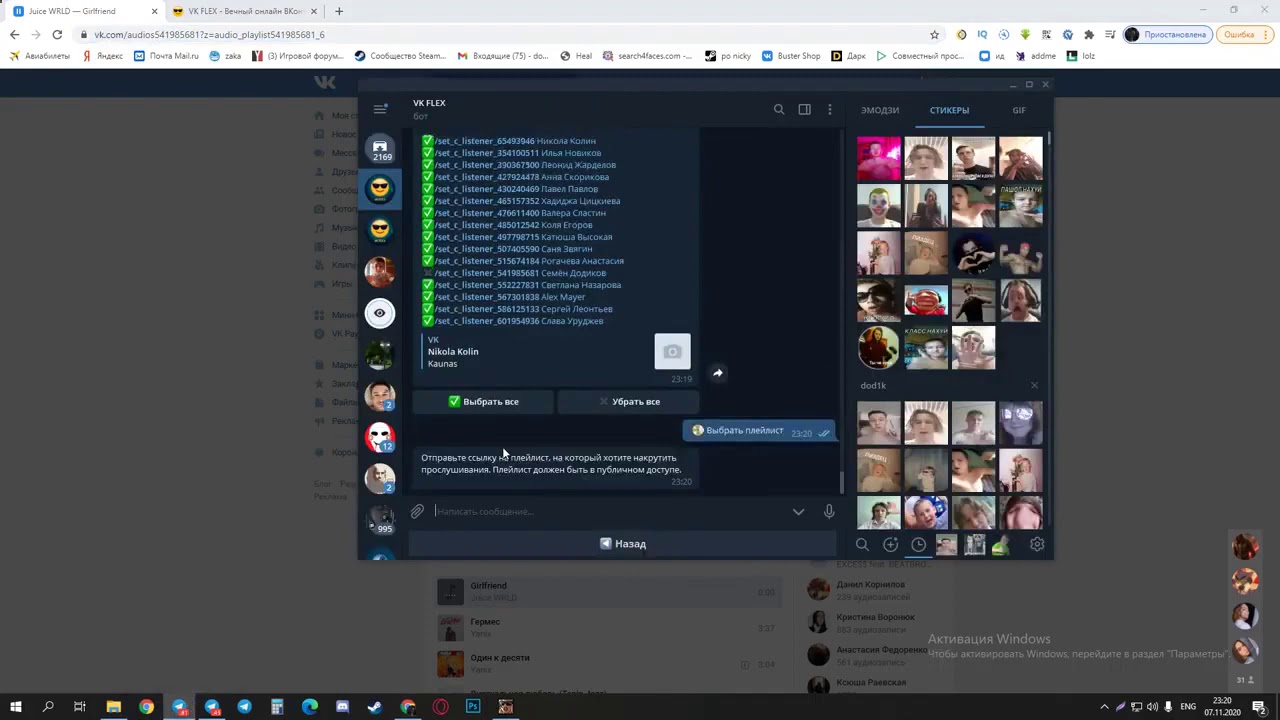Toggle listener 476611400 Валера Сластин
This screenshot has width=1280, height=720.
pos(486,213)
